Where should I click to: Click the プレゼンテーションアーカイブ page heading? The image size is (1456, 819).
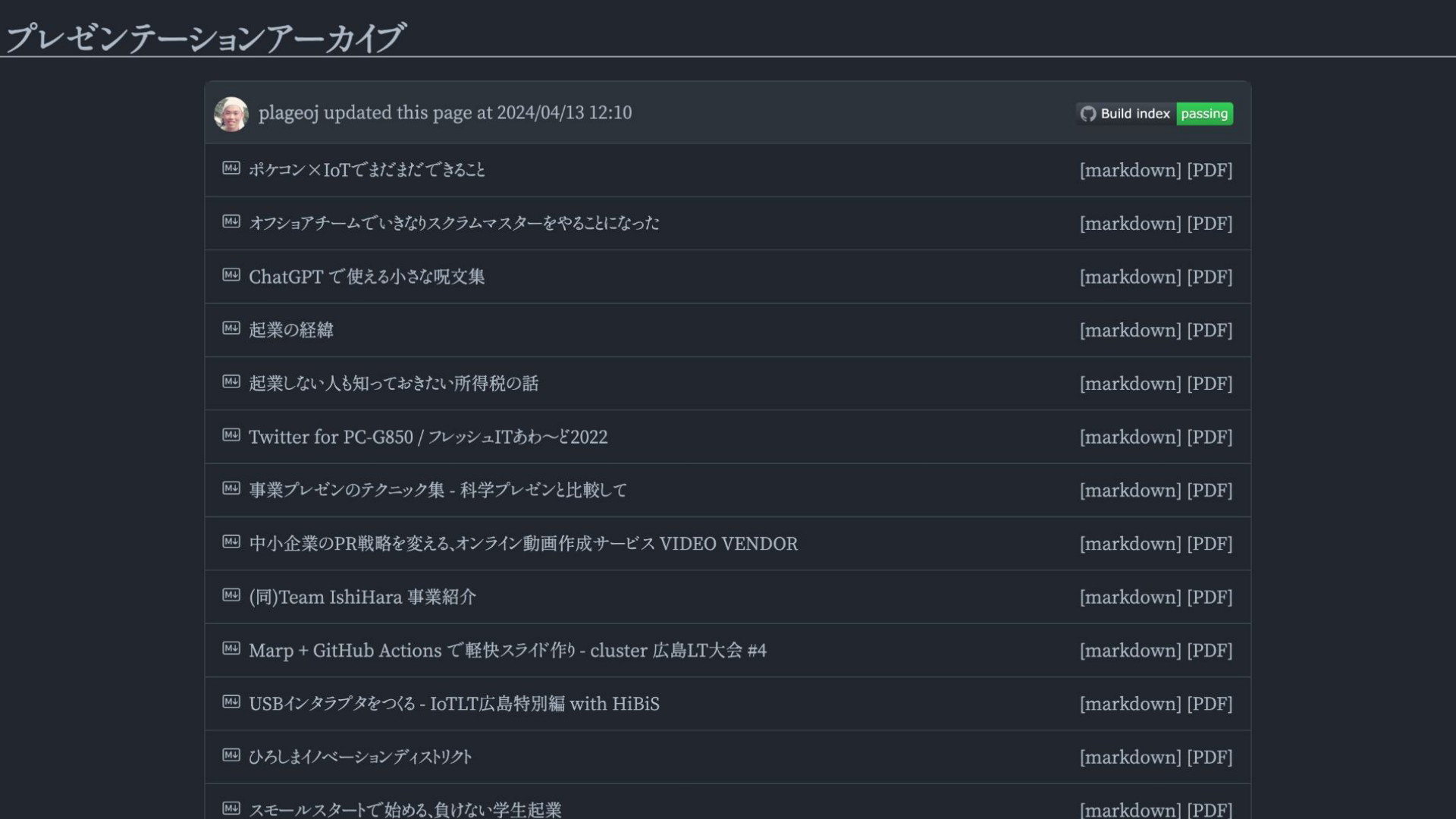coord(206,37)
